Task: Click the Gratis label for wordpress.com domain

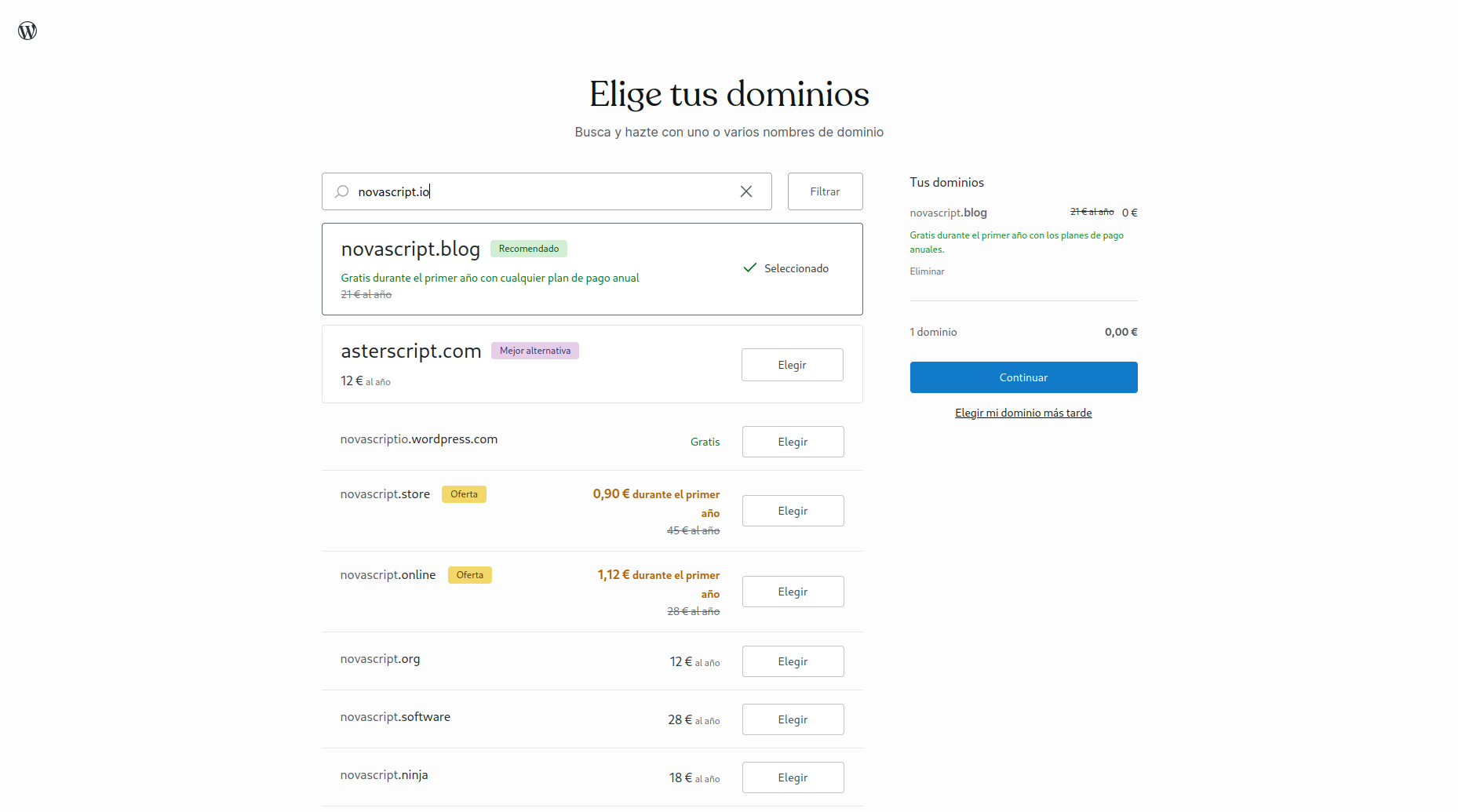Action: [705, 442]
